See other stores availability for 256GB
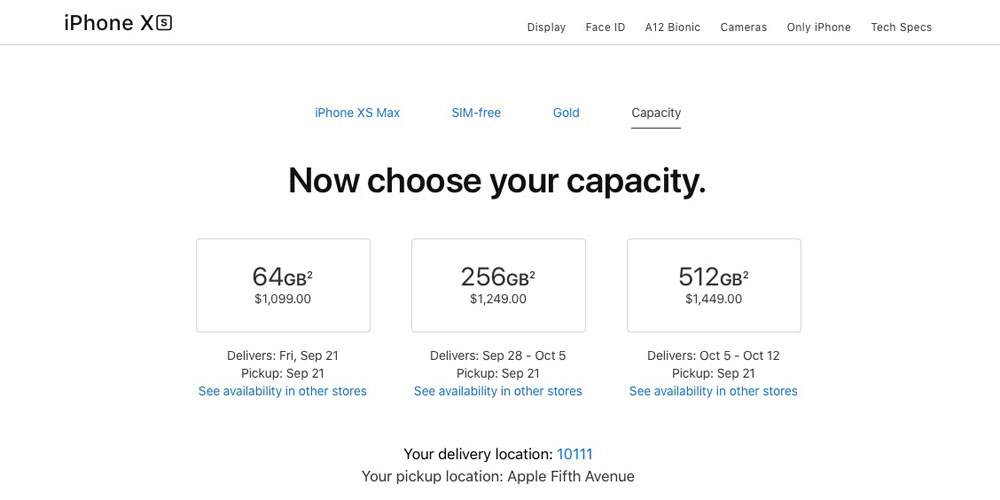Screen dimensions: 1000x500 pos(498,391)
